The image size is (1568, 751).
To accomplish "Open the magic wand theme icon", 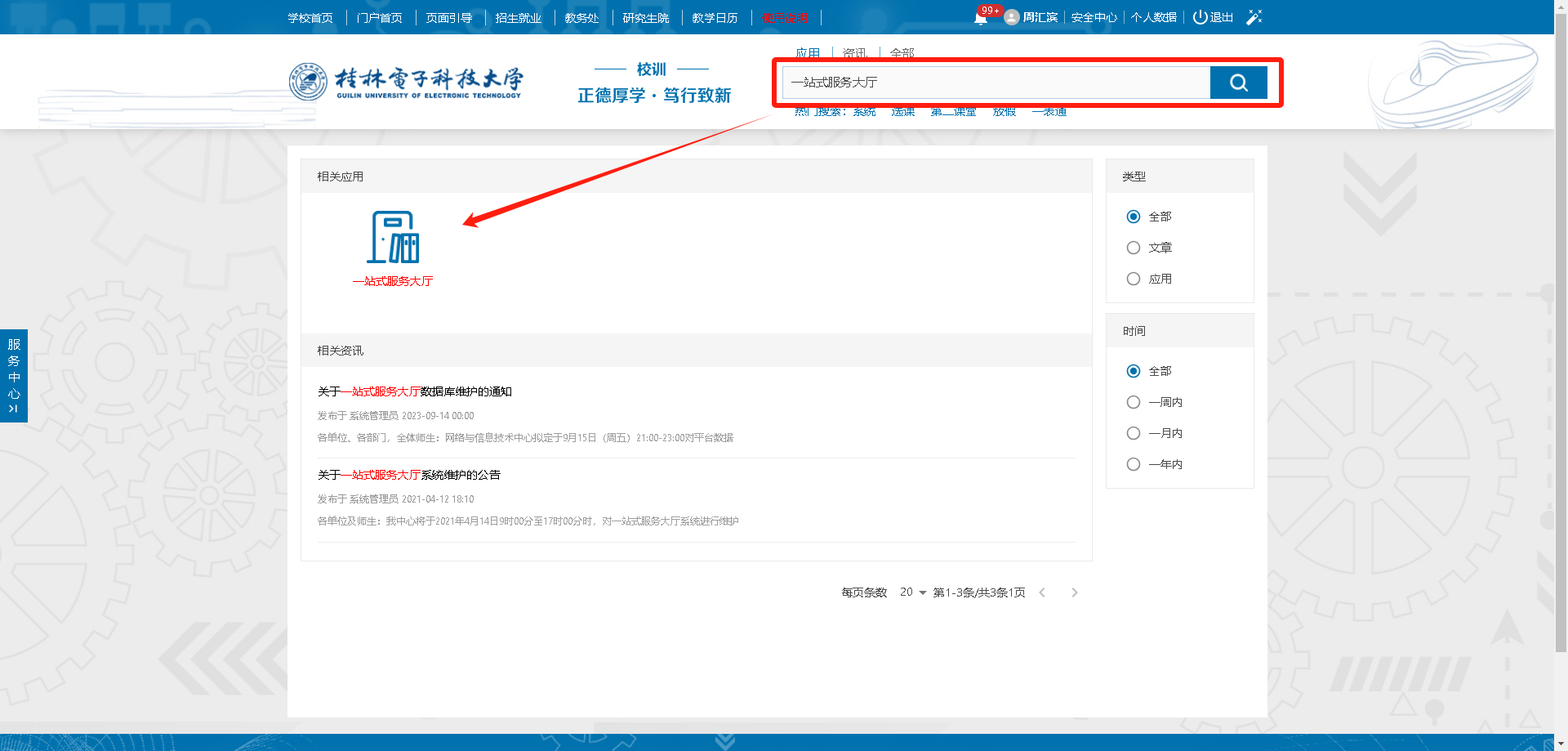I will [1254, 17].
